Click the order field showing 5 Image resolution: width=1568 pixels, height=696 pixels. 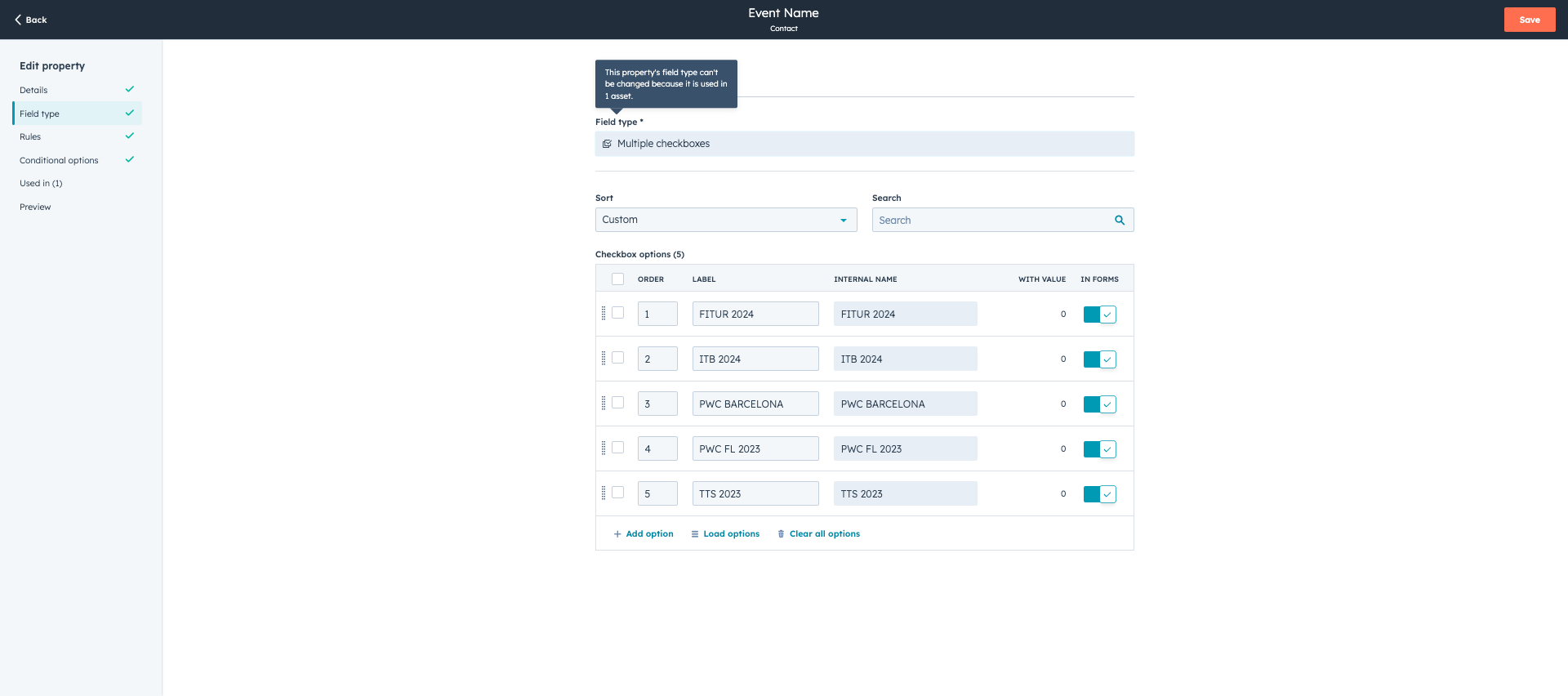click(657, 493)
